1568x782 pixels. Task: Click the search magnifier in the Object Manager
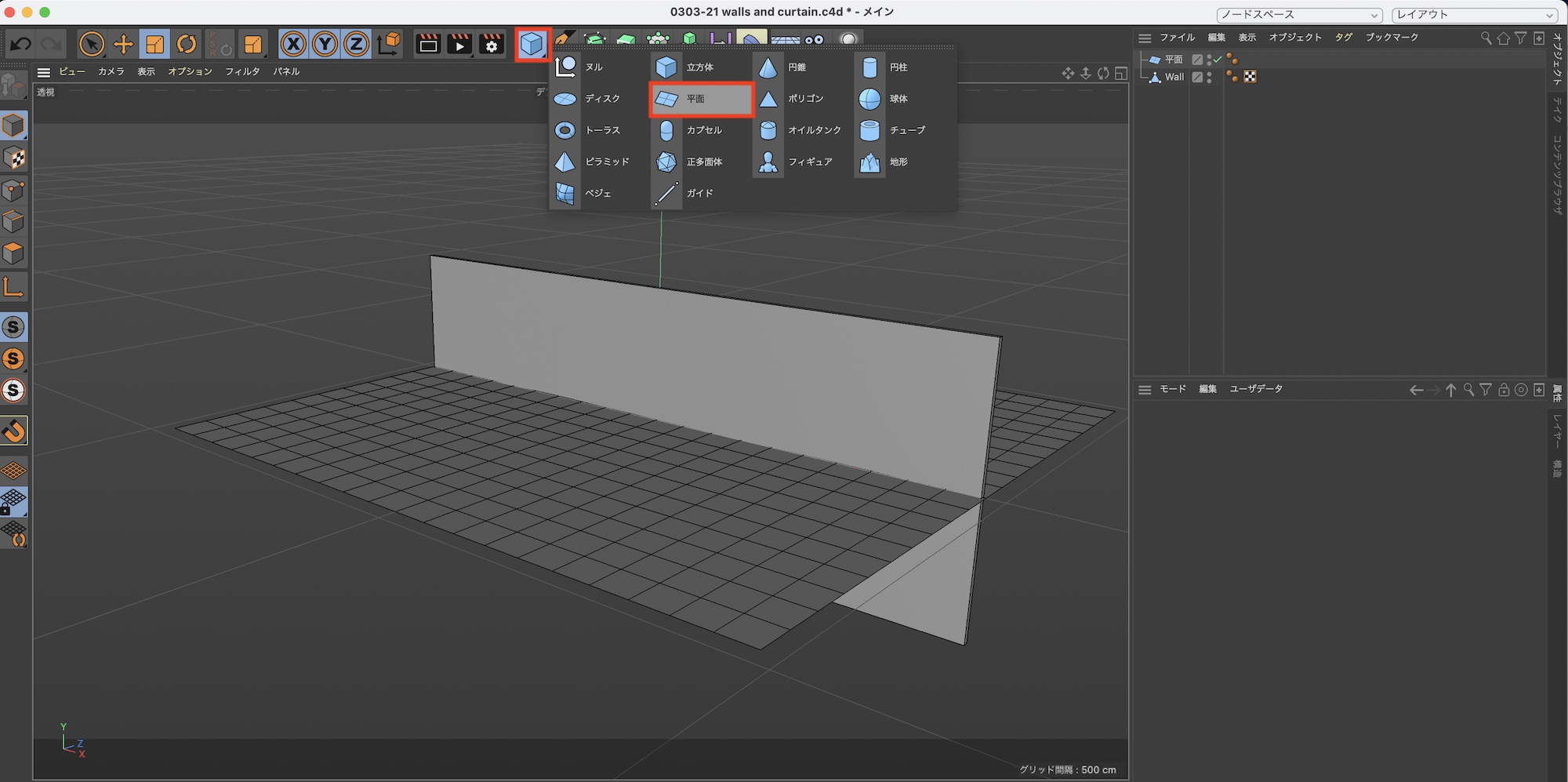coord(1486,38)
